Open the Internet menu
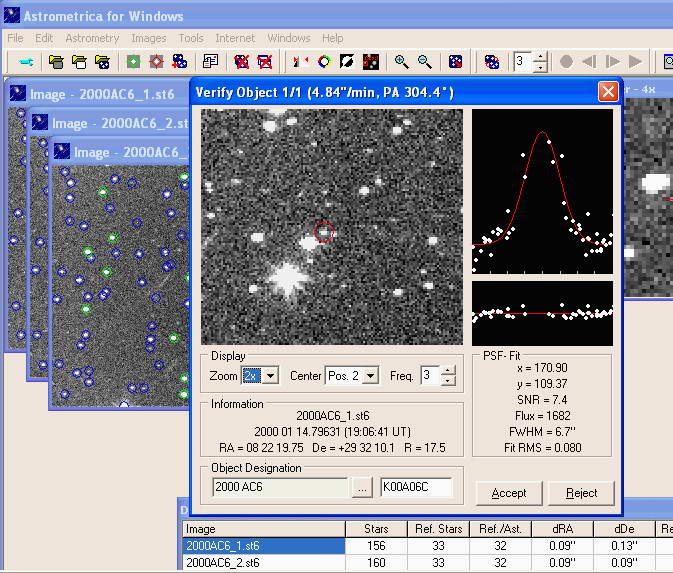Viewport: 673px width, 573px height. click(235, 38)
